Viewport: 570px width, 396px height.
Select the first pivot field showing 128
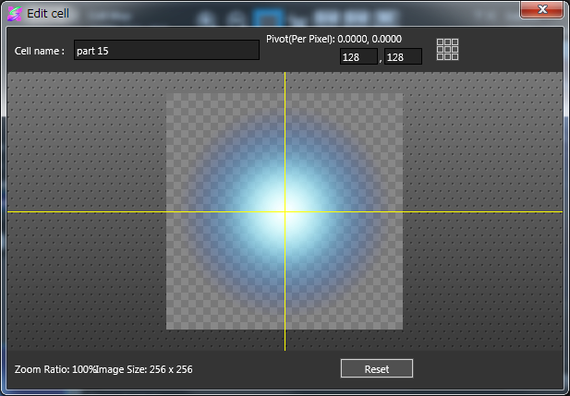(x=359, y=57)
